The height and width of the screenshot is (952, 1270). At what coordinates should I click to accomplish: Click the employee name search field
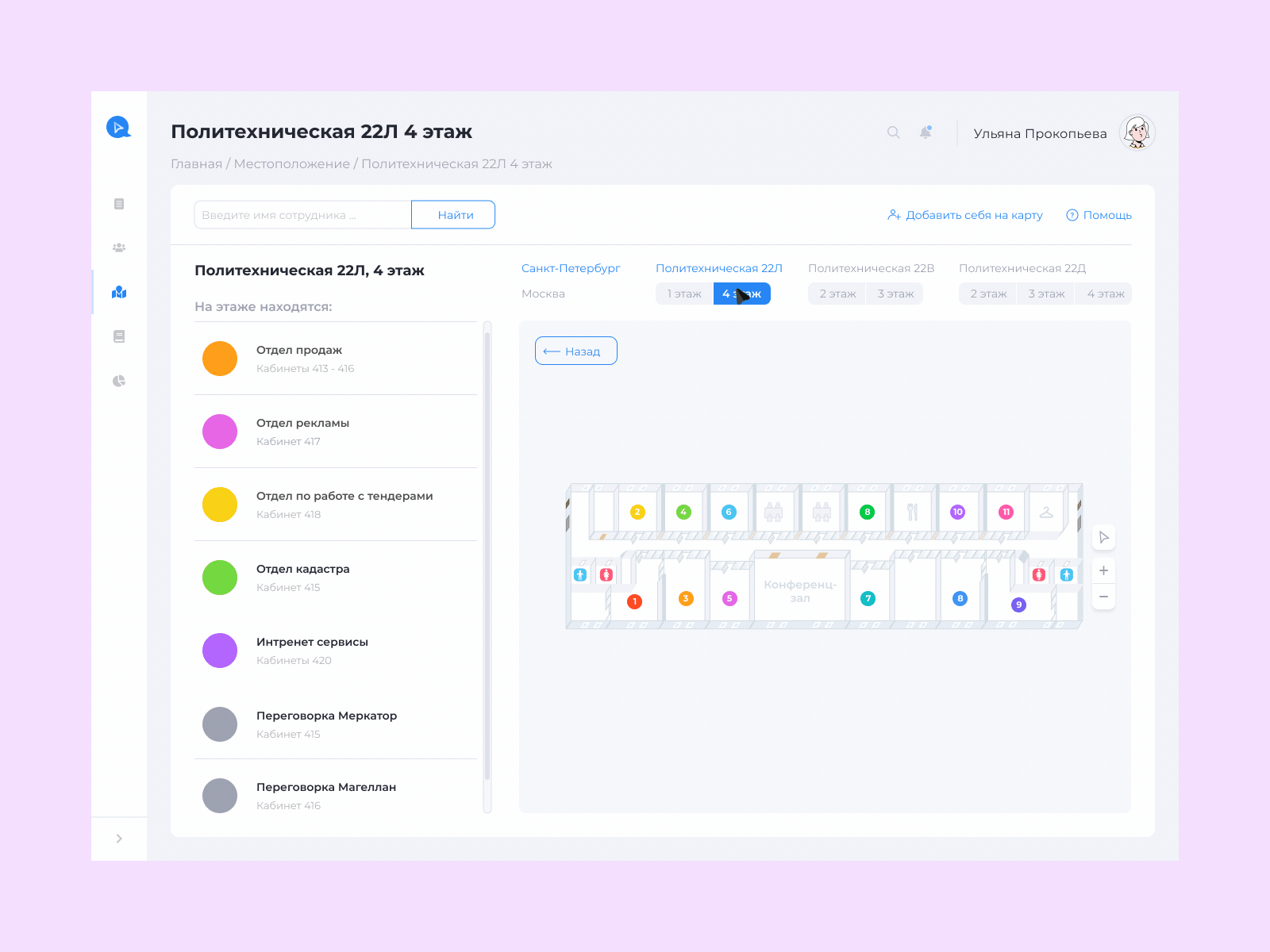click(x=302, y=215)
